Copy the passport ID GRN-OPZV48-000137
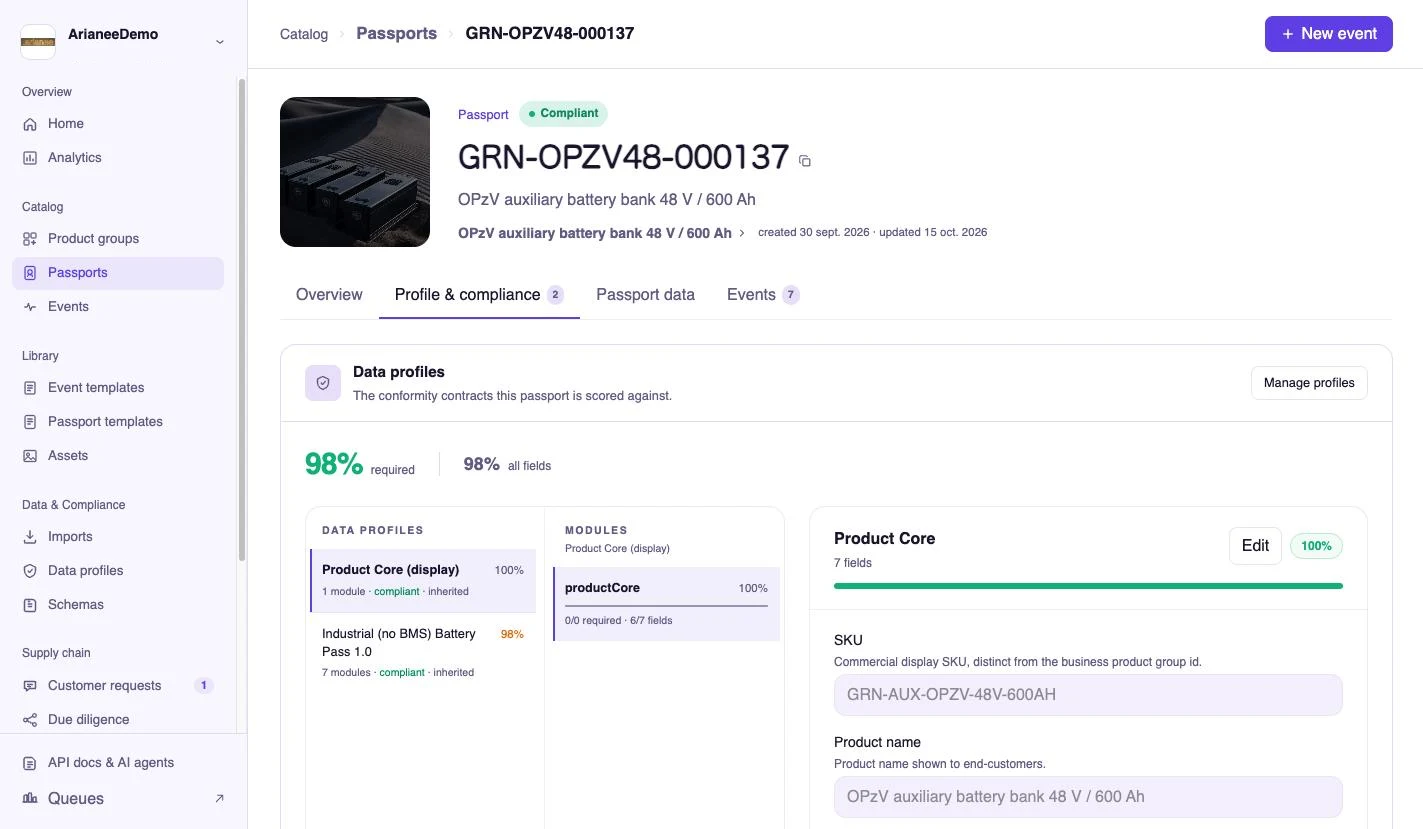The width and height of the screenshot is (1423, 829). coord(805,161)
